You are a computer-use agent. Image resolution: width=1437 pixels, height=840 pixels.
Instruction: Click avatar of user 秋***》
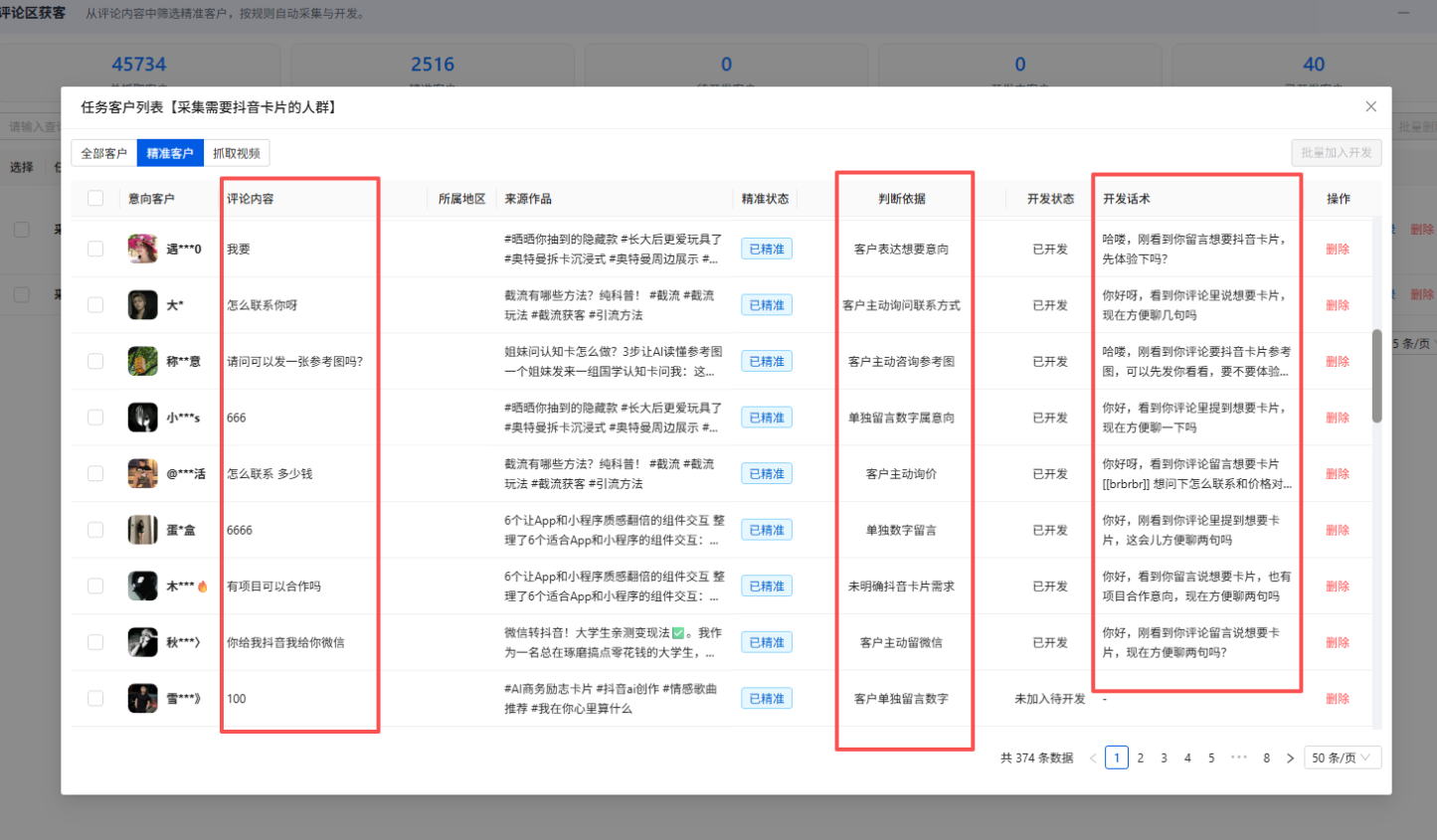(x=142, y=642)
